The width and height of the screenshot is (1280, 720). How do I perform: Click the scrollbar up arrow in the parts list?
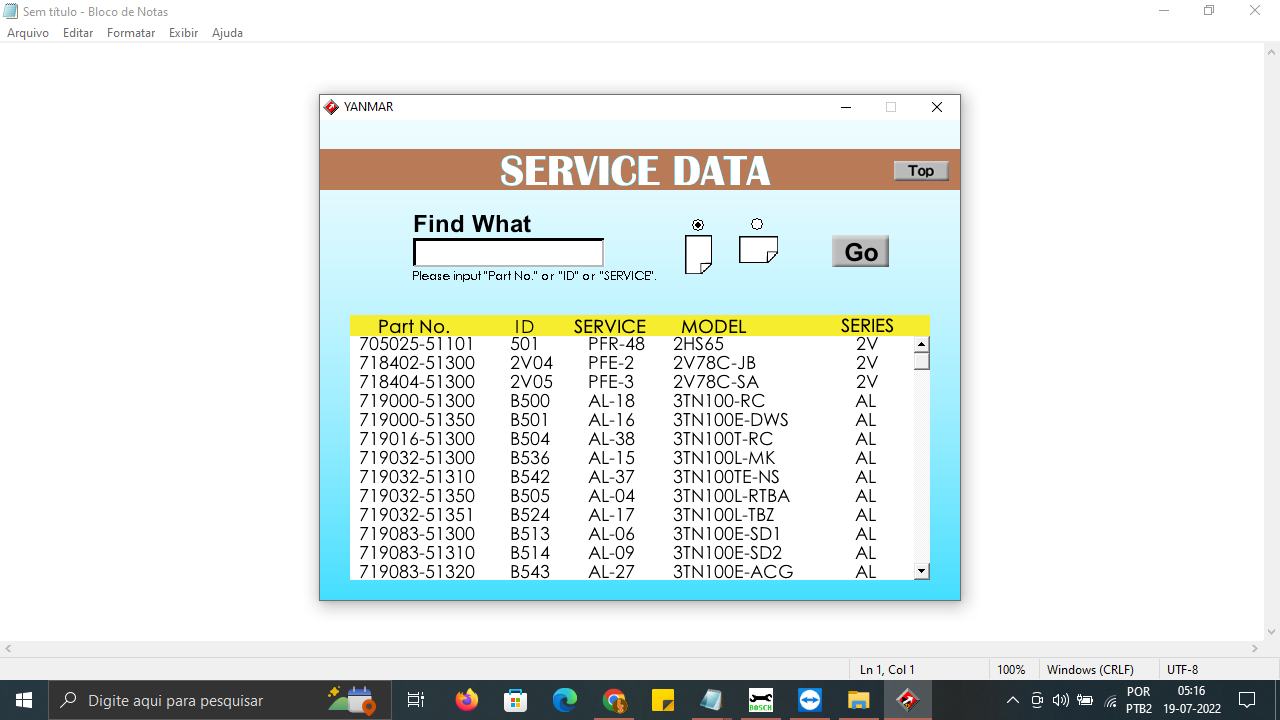919,343
